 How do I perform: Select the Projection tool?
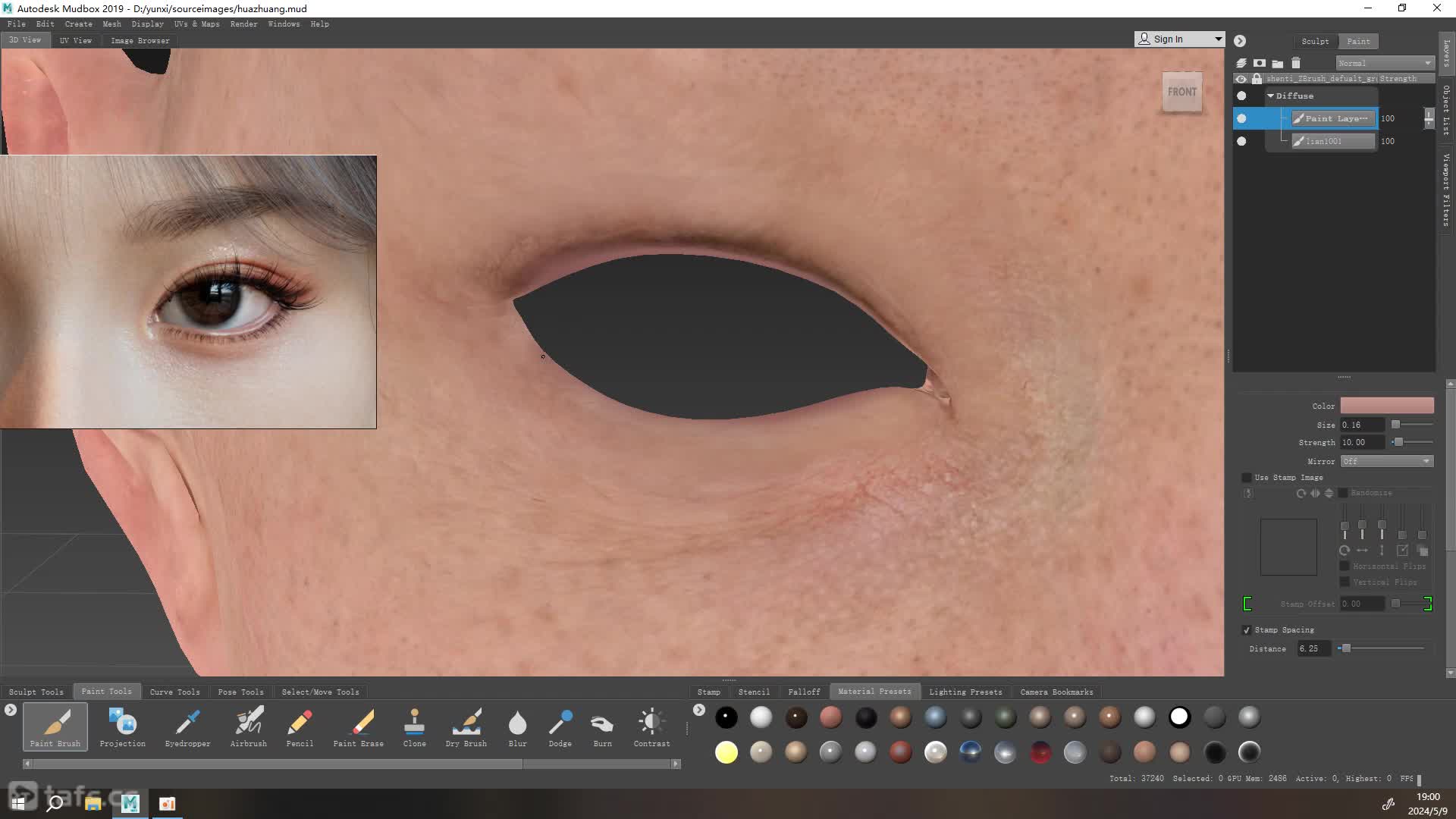click(122, 726)
